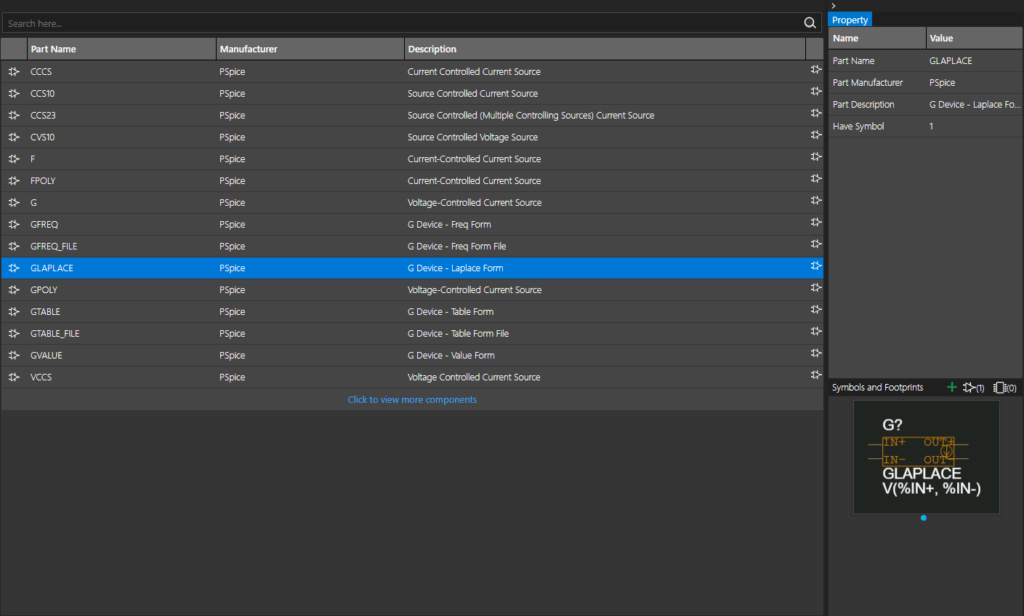The image size is (1024, 616).
Task: Click the symbol icon left of CCS23
Action: (14, 115)
